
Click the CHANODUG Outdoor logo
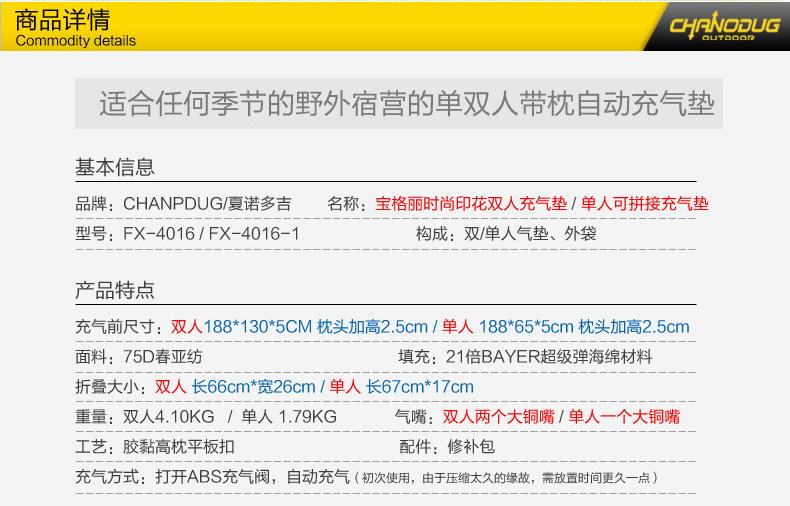click(x=725, y=27)
